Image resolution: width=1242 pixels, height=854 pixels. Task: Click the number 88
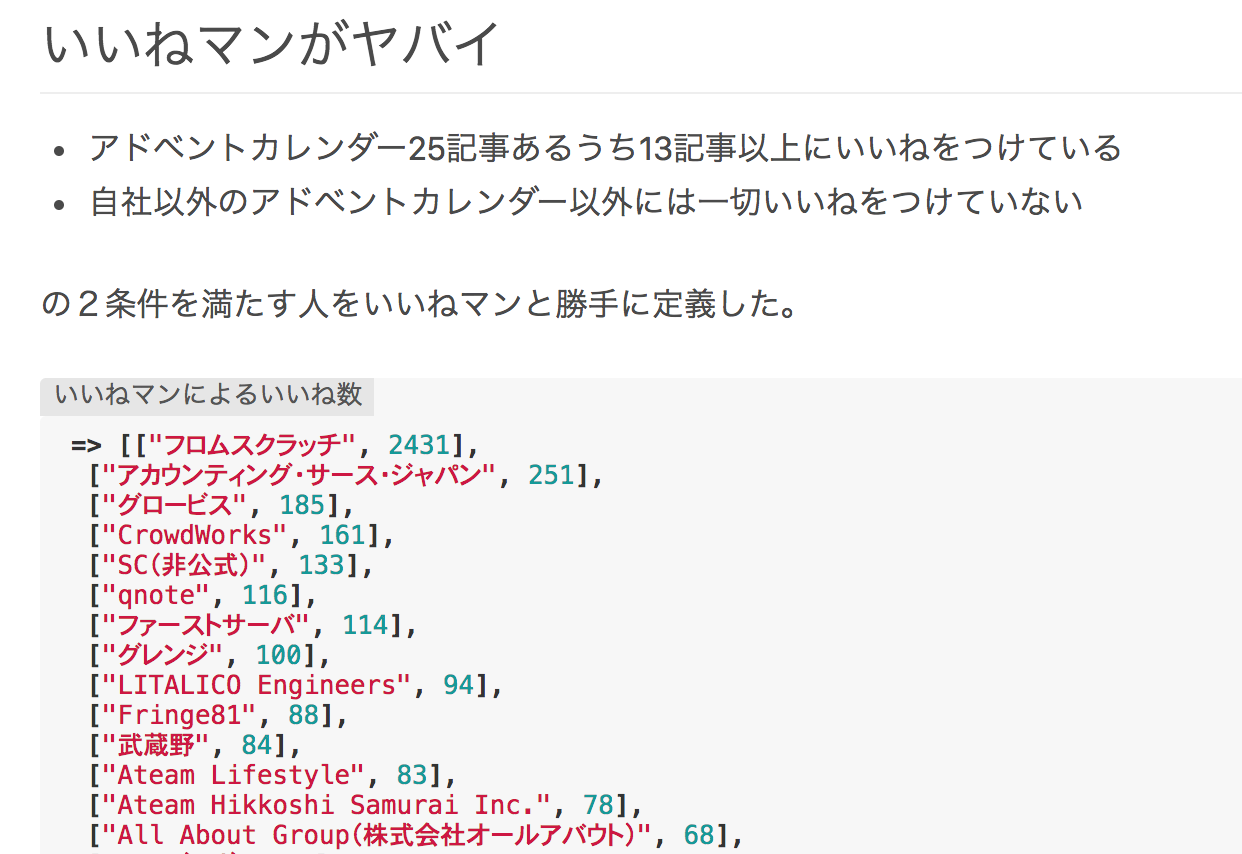(303, 715)
